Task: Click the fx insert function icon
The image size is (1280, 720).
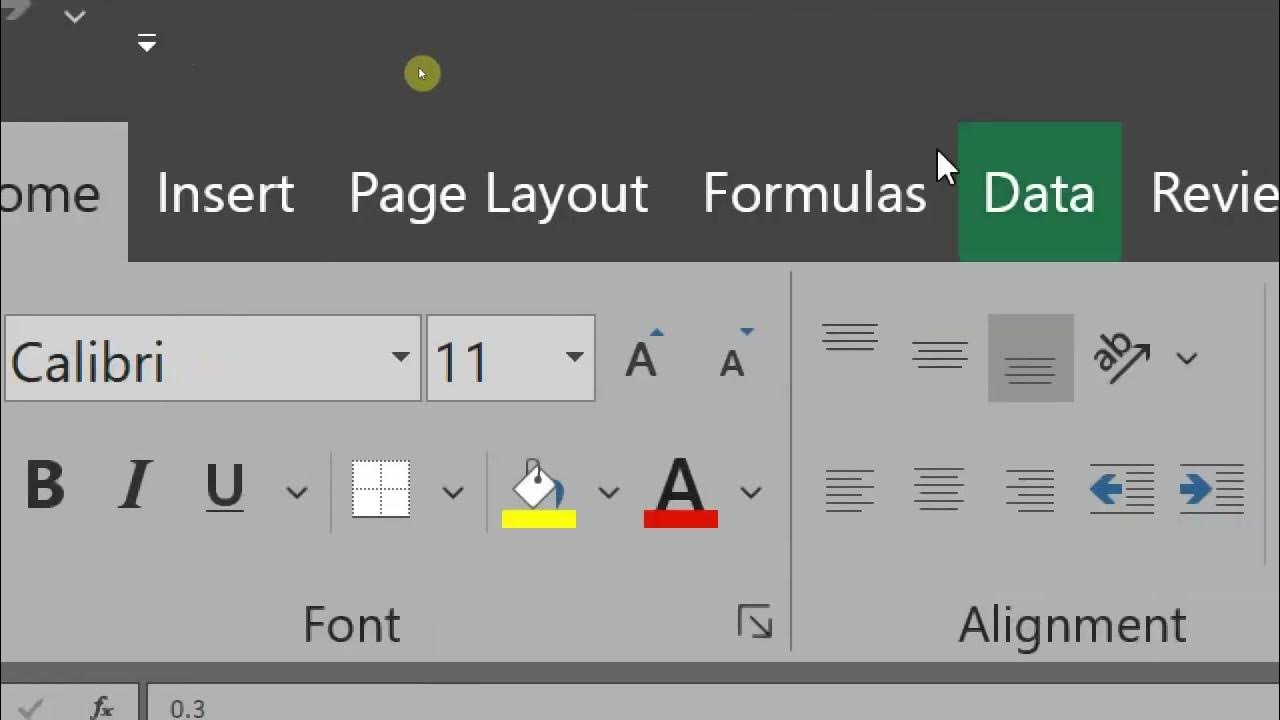Action: point(102,708)
